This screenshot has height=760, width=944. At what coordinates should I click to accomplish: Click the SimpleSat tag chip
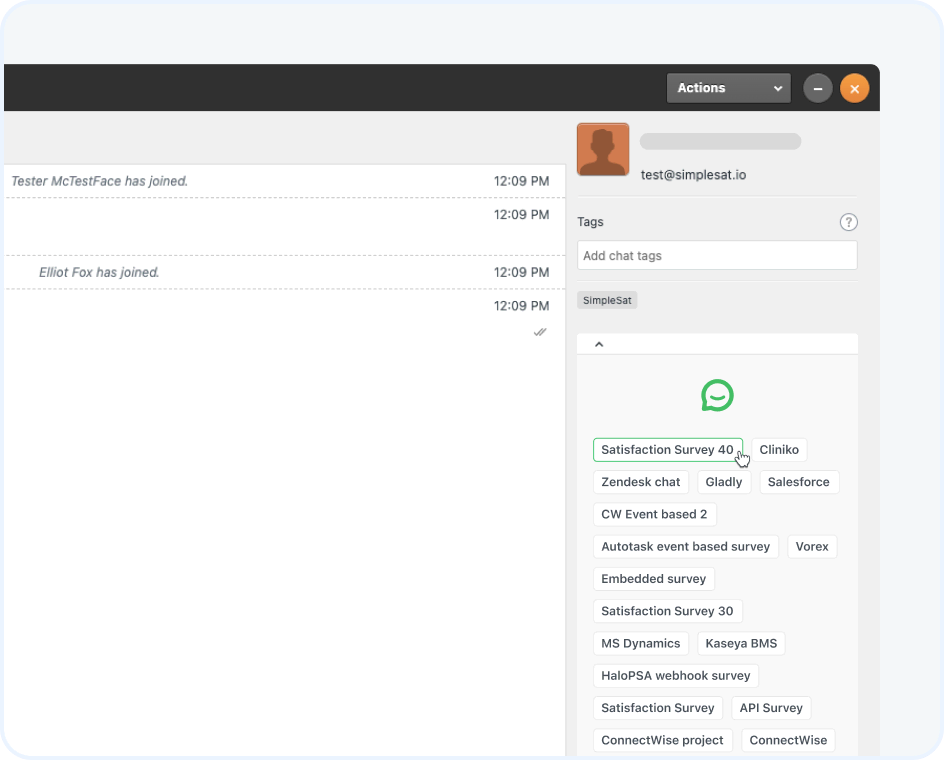point(607,299)
